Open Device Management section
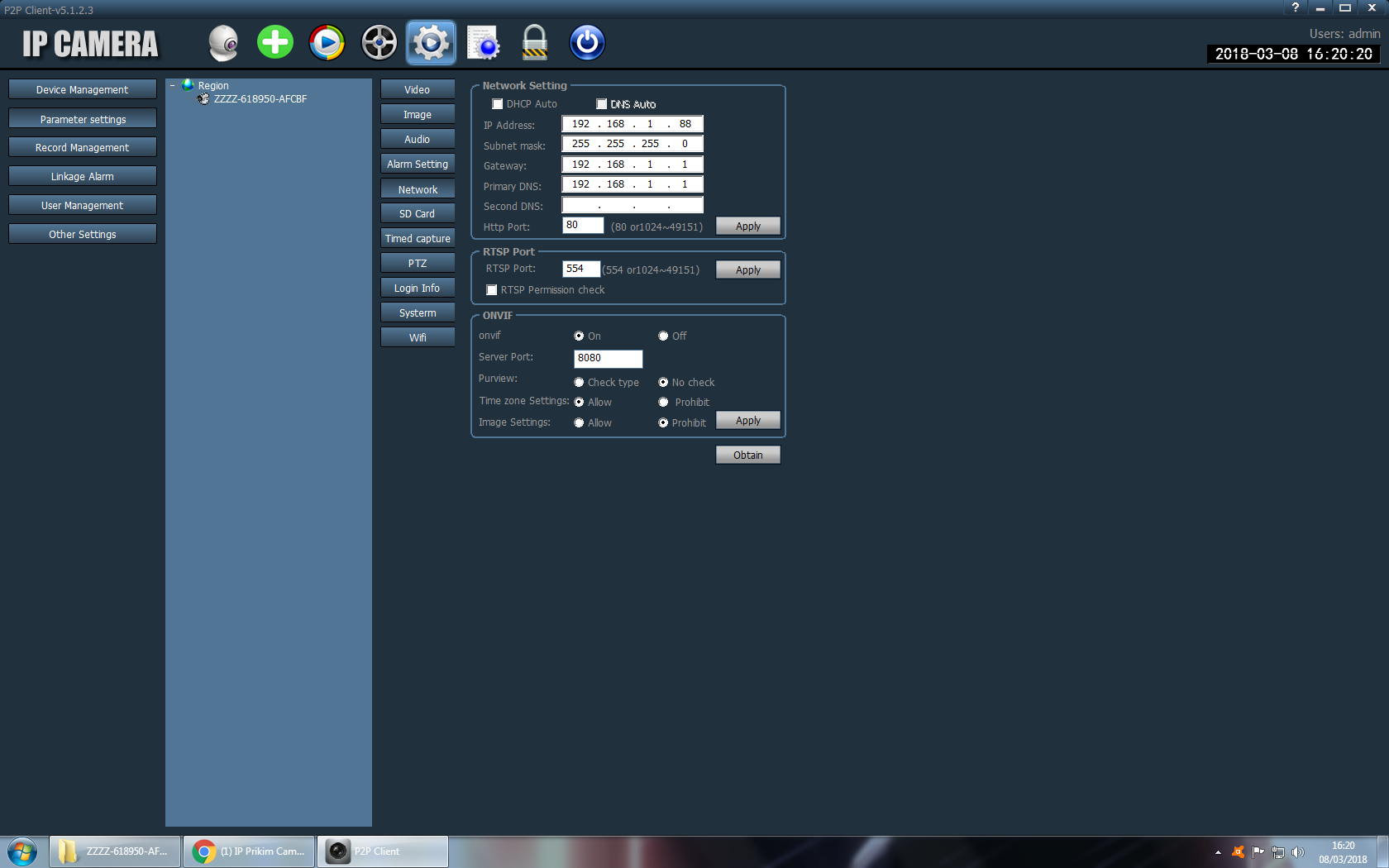 (x=83, y=90)
